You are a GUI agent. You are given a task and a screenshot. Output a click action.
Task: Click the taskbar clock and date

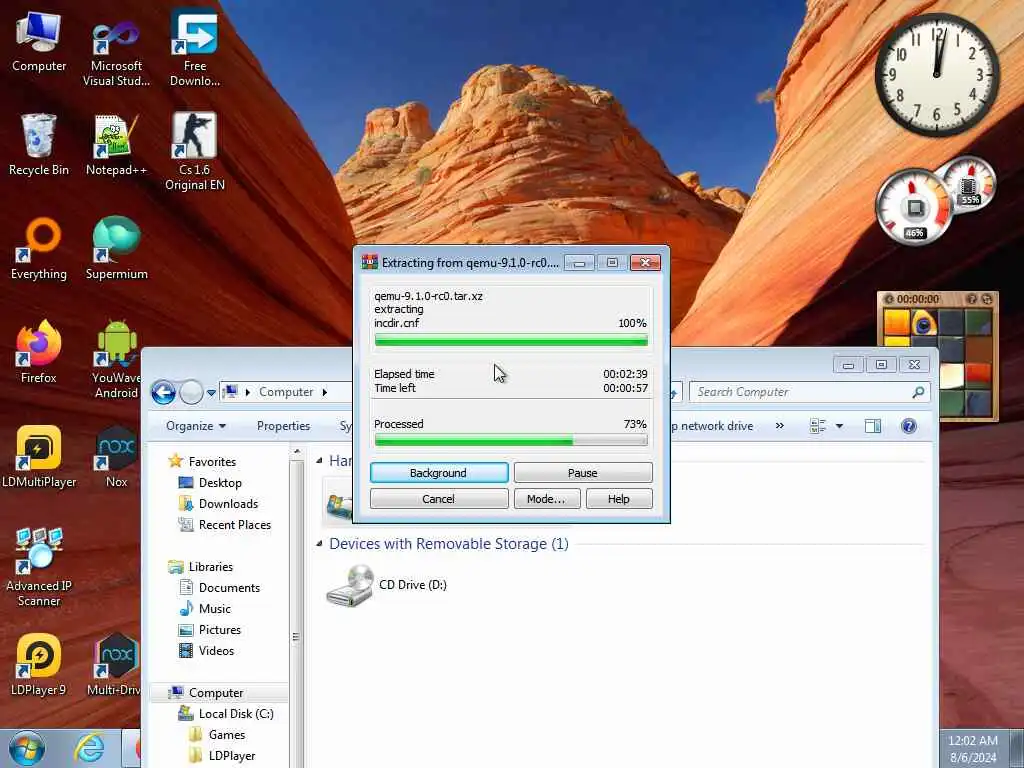pos(973,748)
